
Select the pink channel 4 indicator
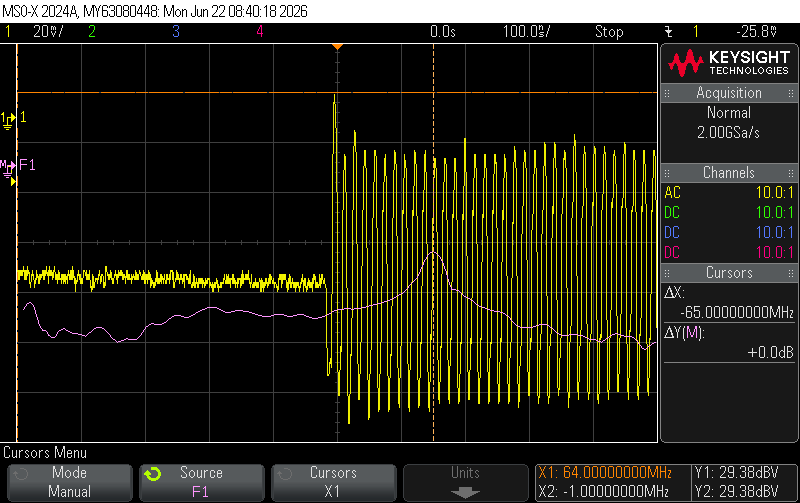[x=260, y=32]
